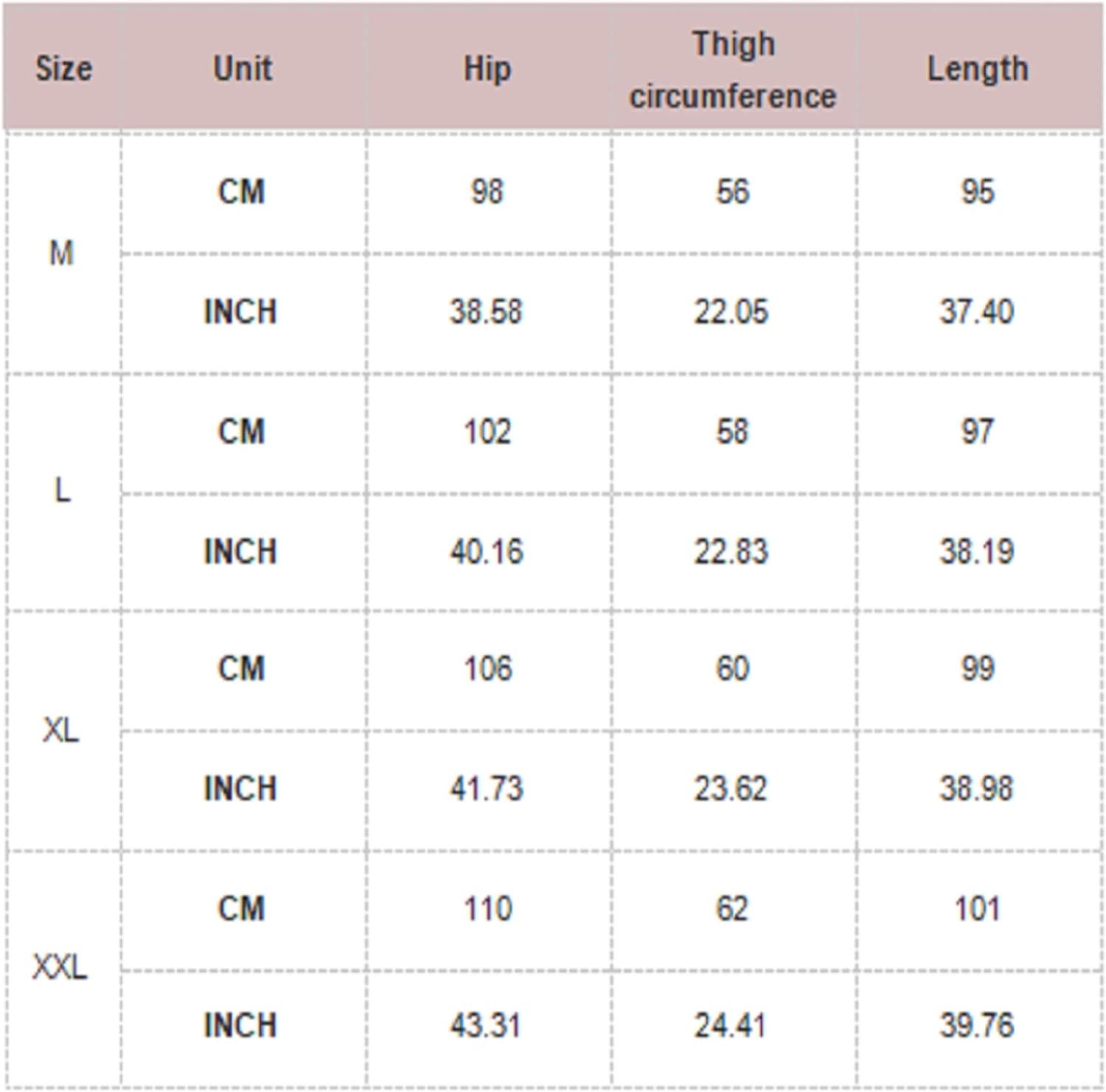Click the M size label
Screen dimensions: 1106x1092
tap(62, 254)
